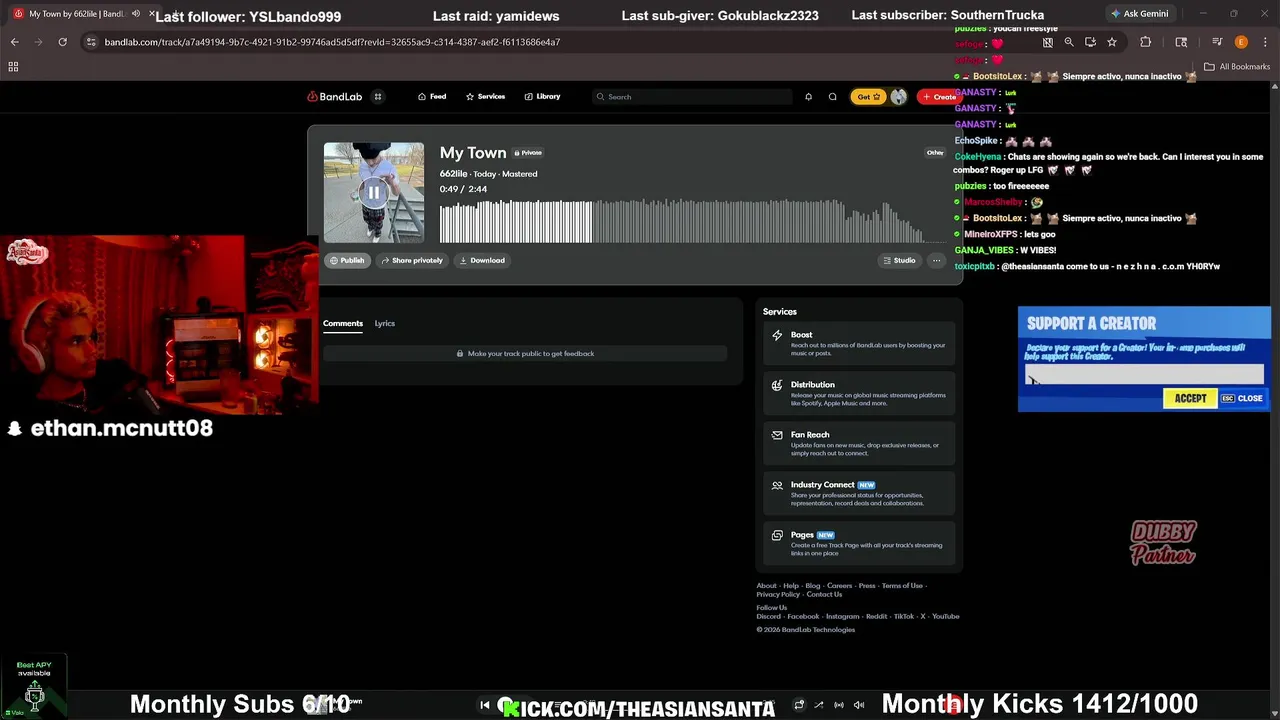Open the Services menu item
Image resolution: width=1280 pixels, height=720 pixels.
pos(485,97)
